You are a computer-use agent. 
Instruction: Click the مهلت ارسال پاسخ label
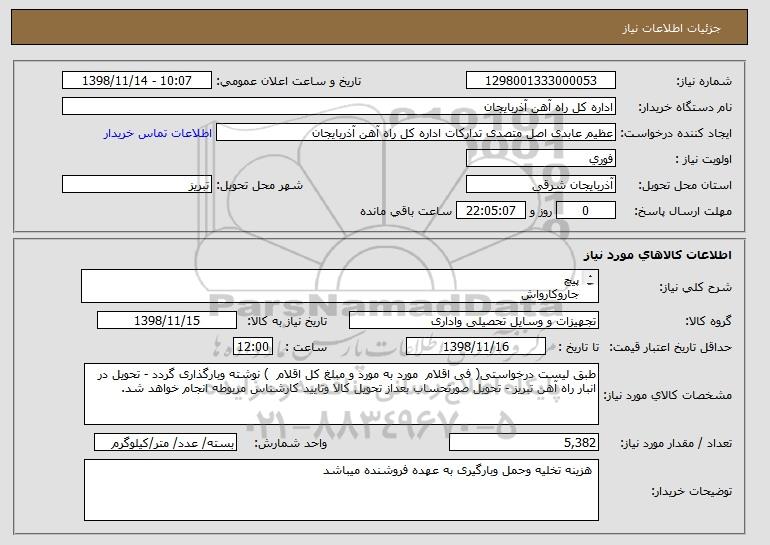tap(683, 211)
